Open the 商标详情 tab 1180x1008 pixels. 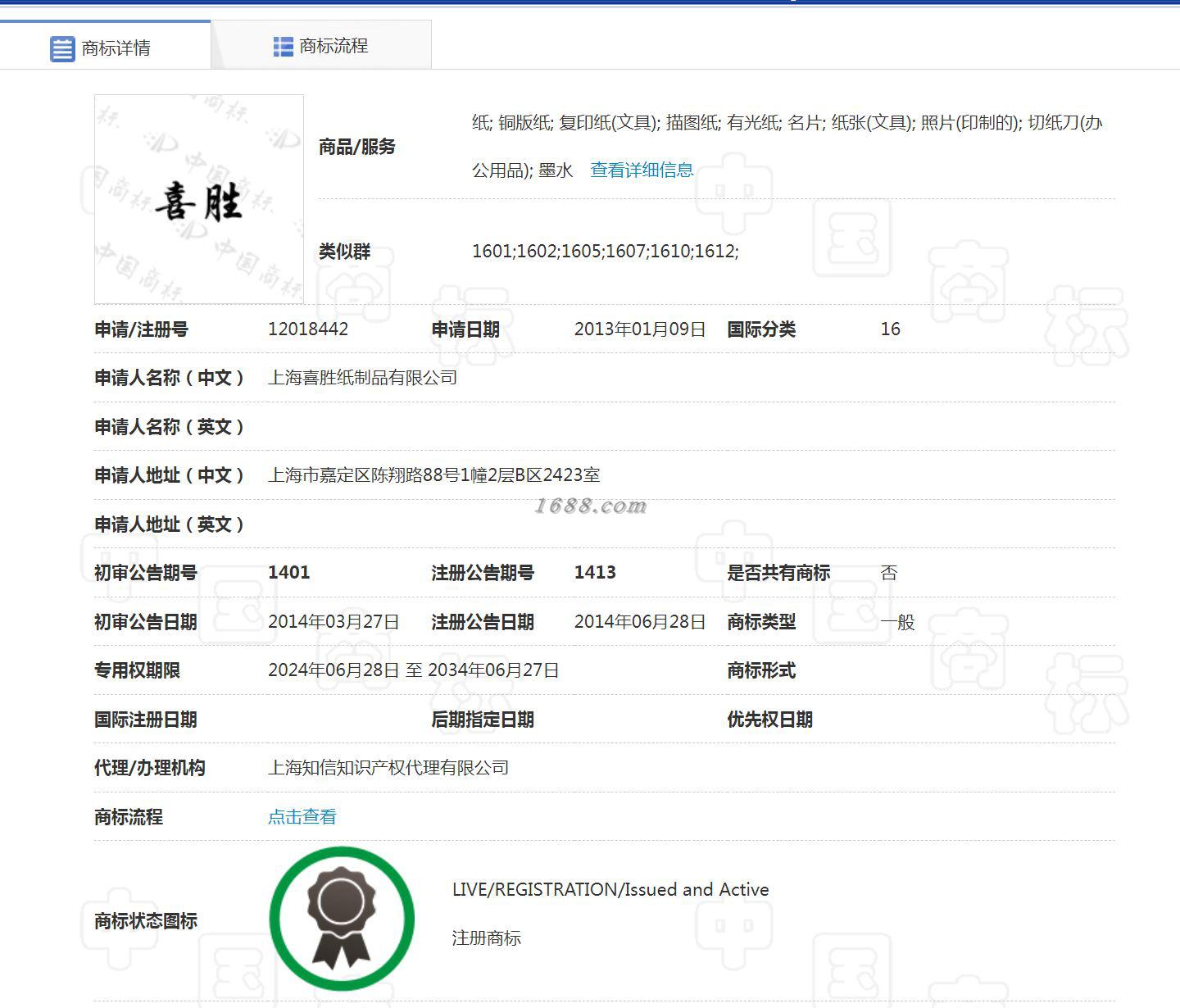105,46
